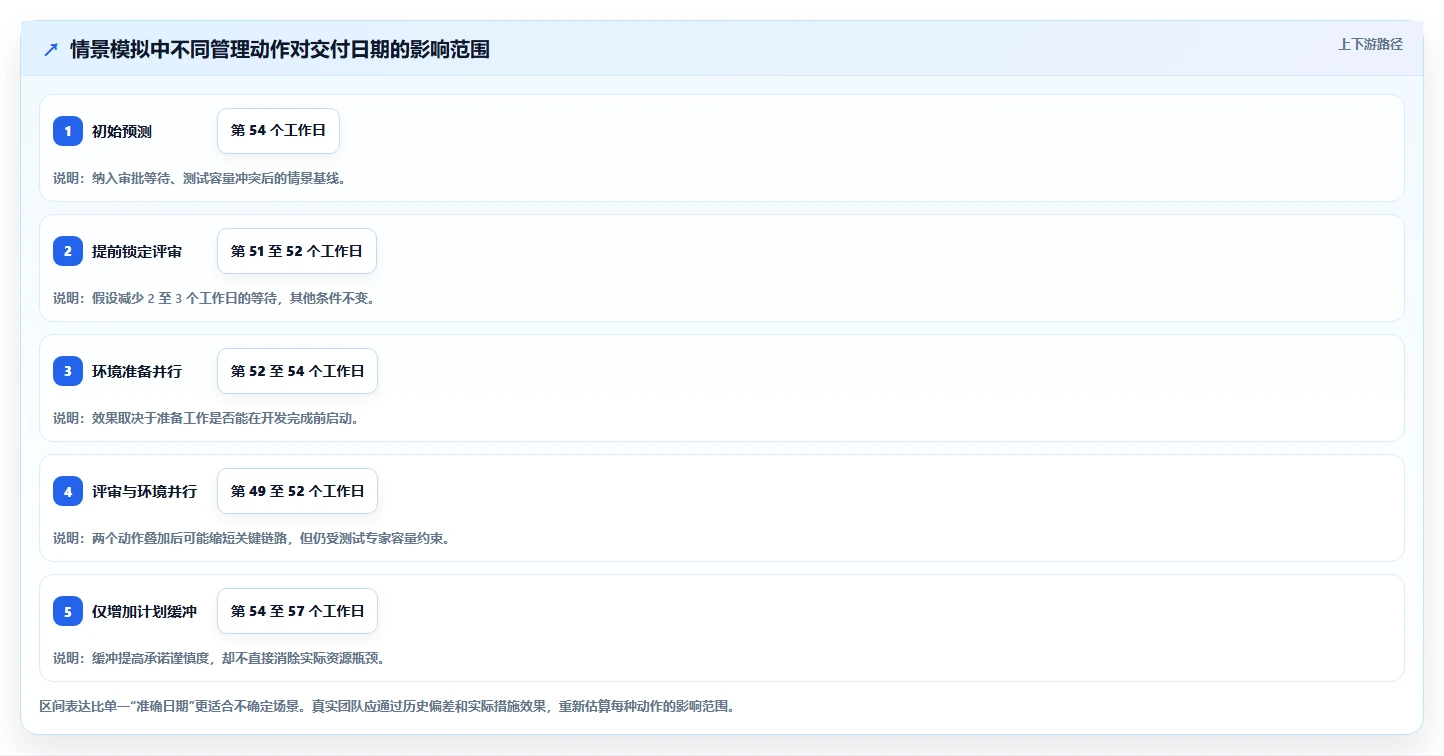Screen dimensions: 1444x756
Task: Click the note 缓冲提高承诺谨慎度
Action: coord(219,658)
